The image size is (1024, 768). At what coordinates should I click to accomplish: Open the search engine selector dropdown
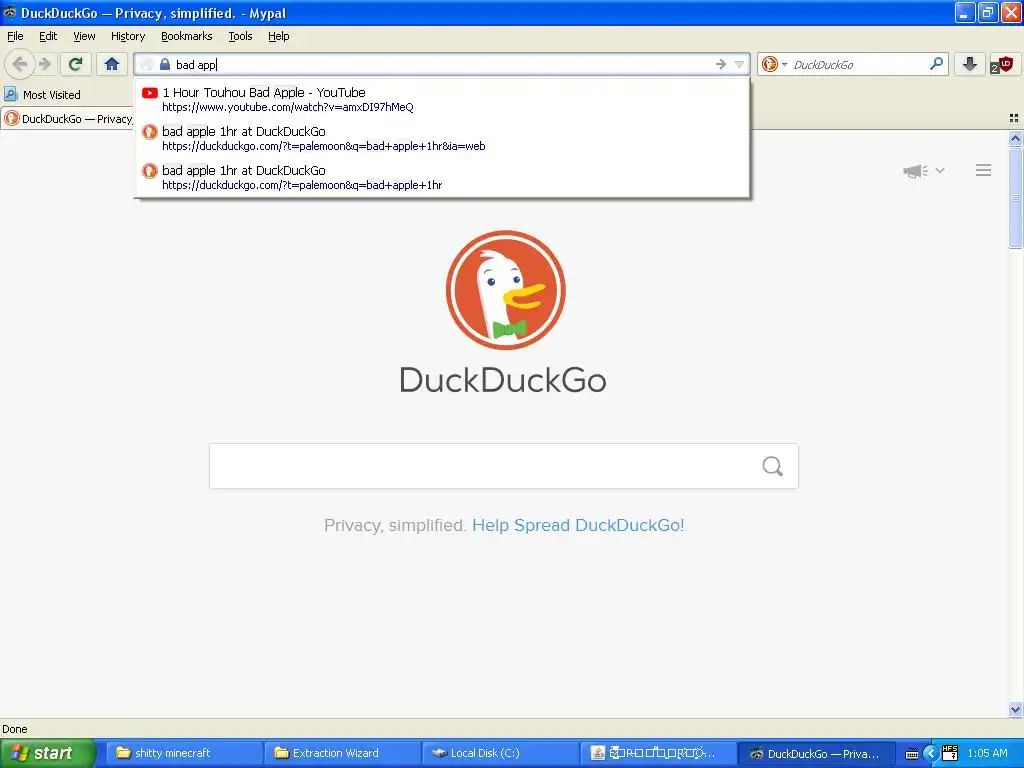[x=775, y=64]
